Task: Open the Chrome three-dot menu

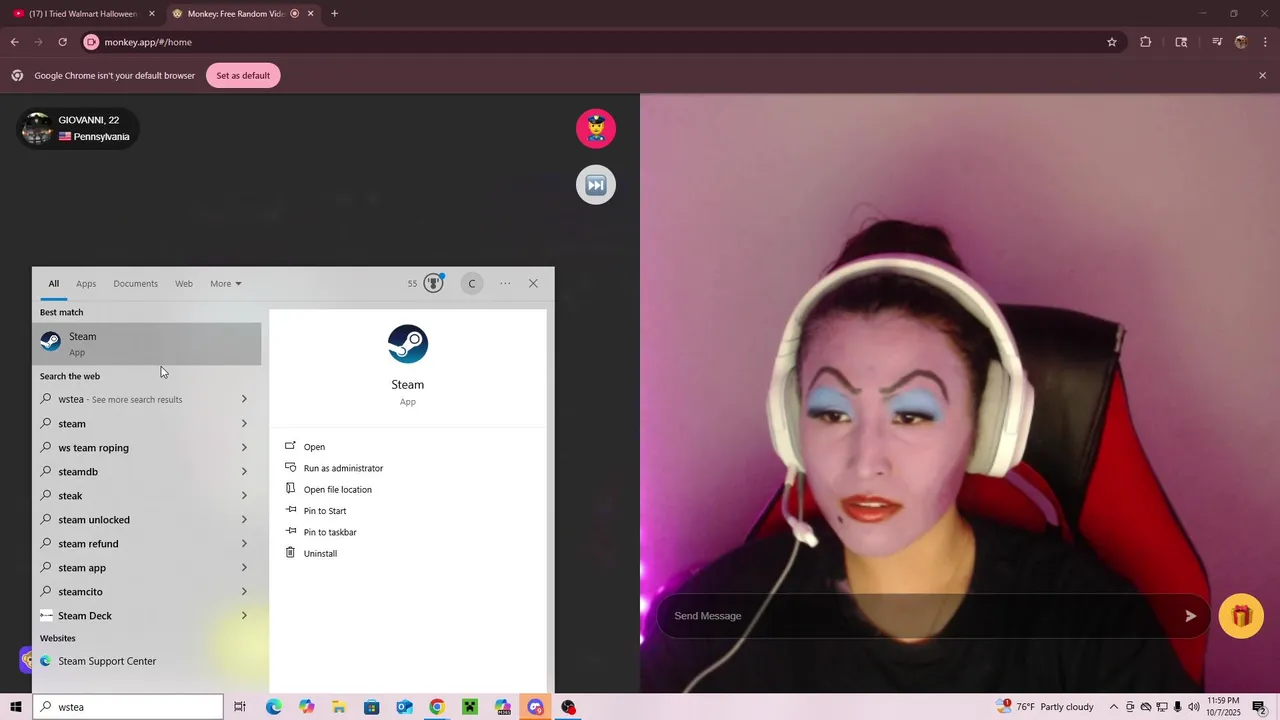Action: 1266,42
